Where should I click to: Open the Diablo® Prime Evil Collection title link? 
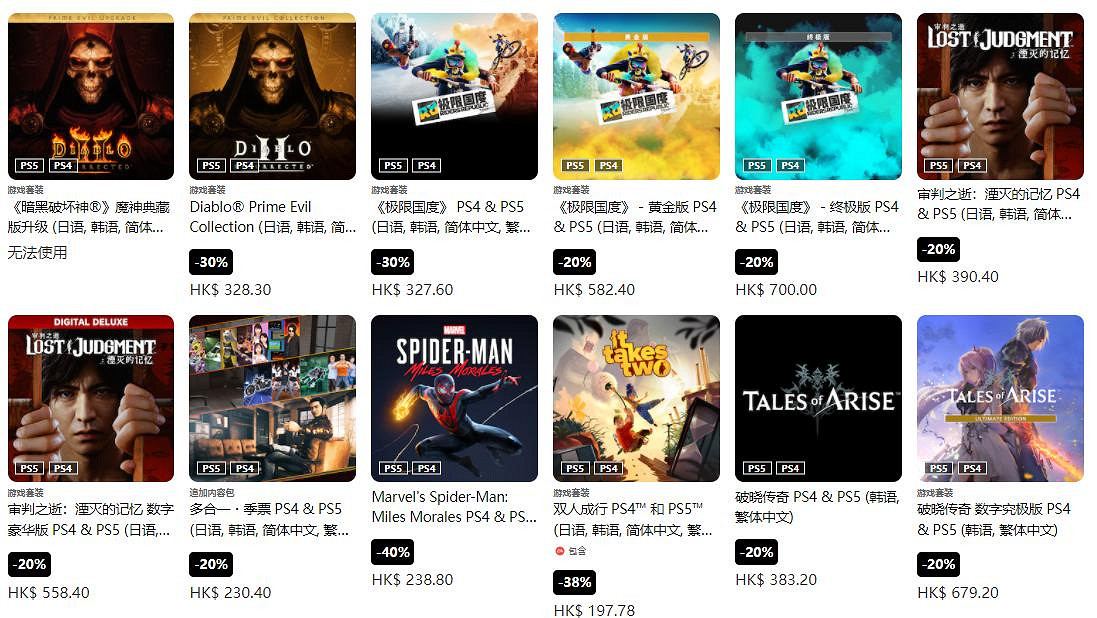[x=272, y=217]
